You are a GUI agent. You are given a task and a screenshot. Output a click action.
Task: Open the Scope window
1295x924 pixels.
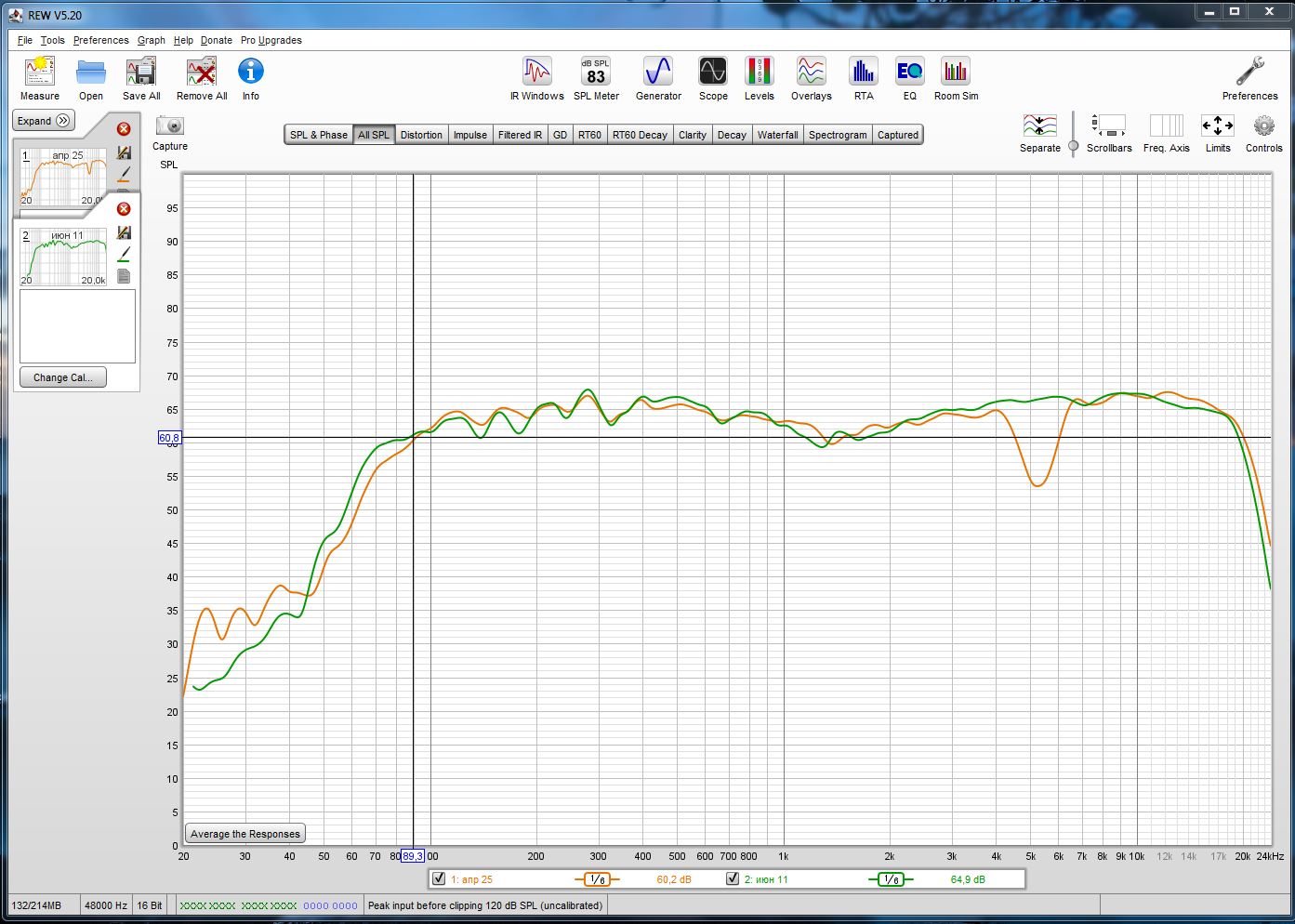[x=713, y=73]
